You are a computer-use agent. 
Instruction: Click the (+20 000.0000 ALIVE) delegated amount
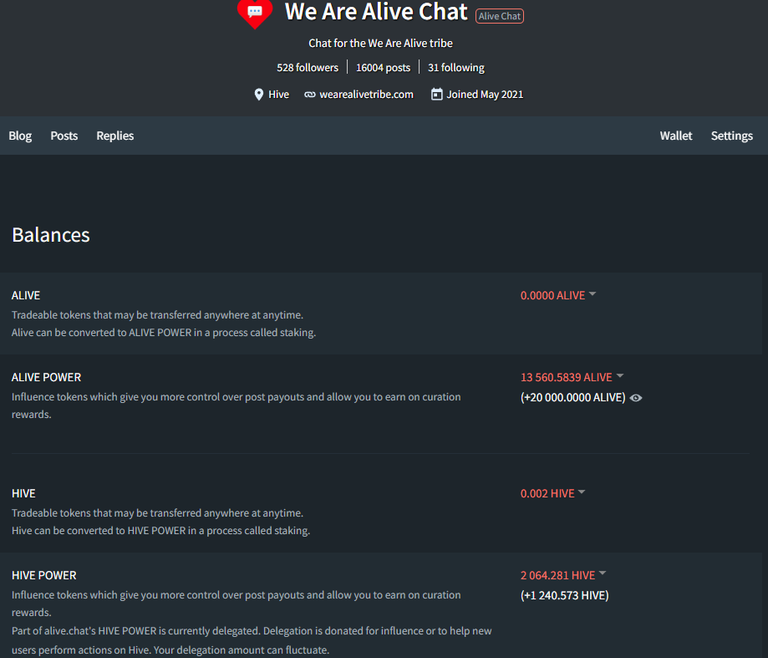573,397
